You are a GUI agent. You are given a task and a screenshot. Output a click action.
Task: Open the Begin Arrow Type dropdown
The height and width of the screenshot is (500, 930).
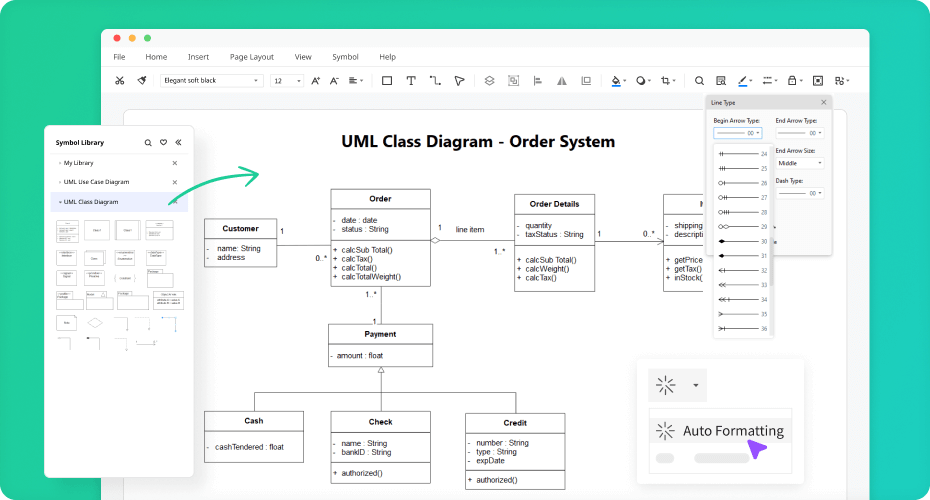[737, 133]
